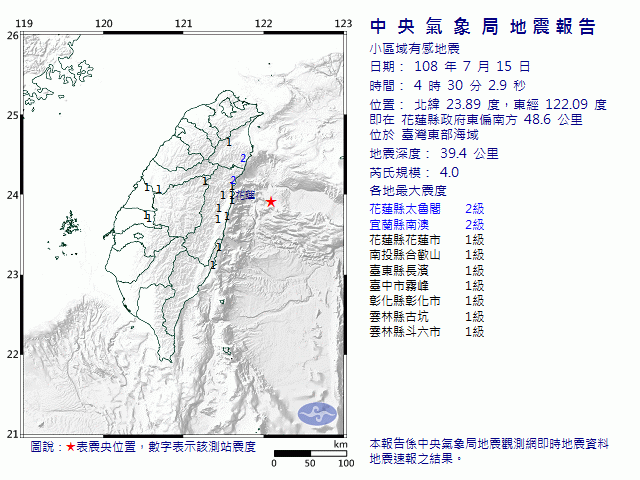Click the row 南投縣合歡山 1級
The height and width of the screenshot is (480, 640).
tap(427, 255)
